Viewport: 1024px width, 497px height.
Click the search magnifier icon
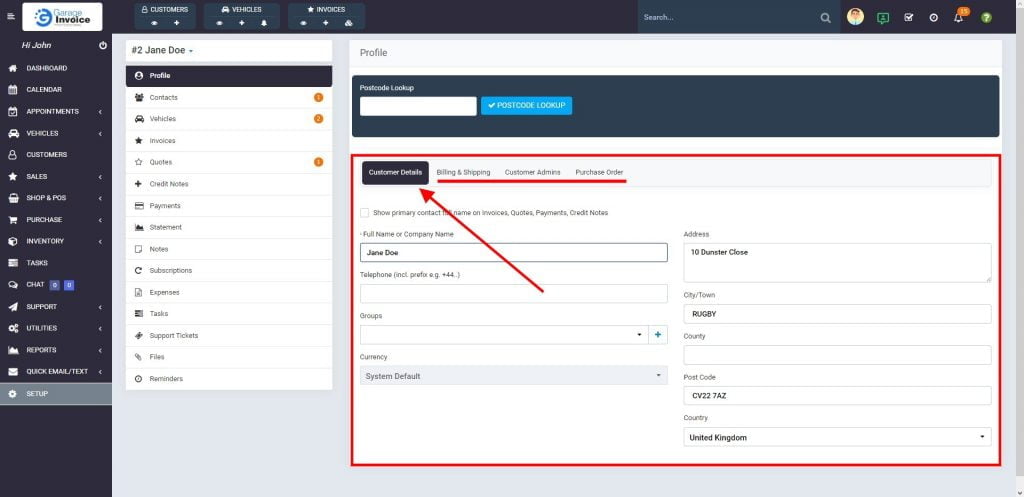coord(825,18)
